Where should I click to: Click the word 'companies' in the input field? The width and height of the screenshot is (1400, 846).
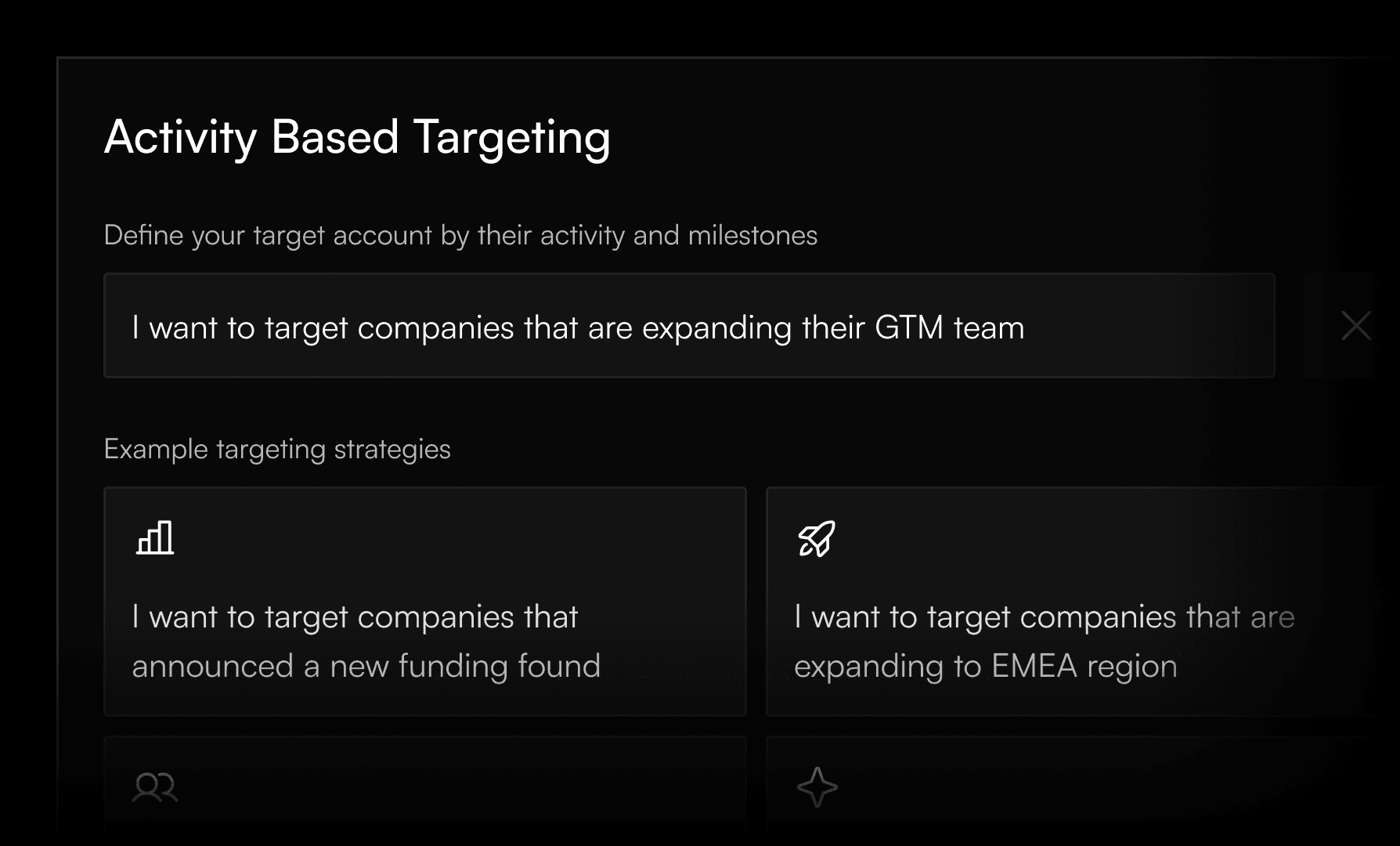click(435, 329)
